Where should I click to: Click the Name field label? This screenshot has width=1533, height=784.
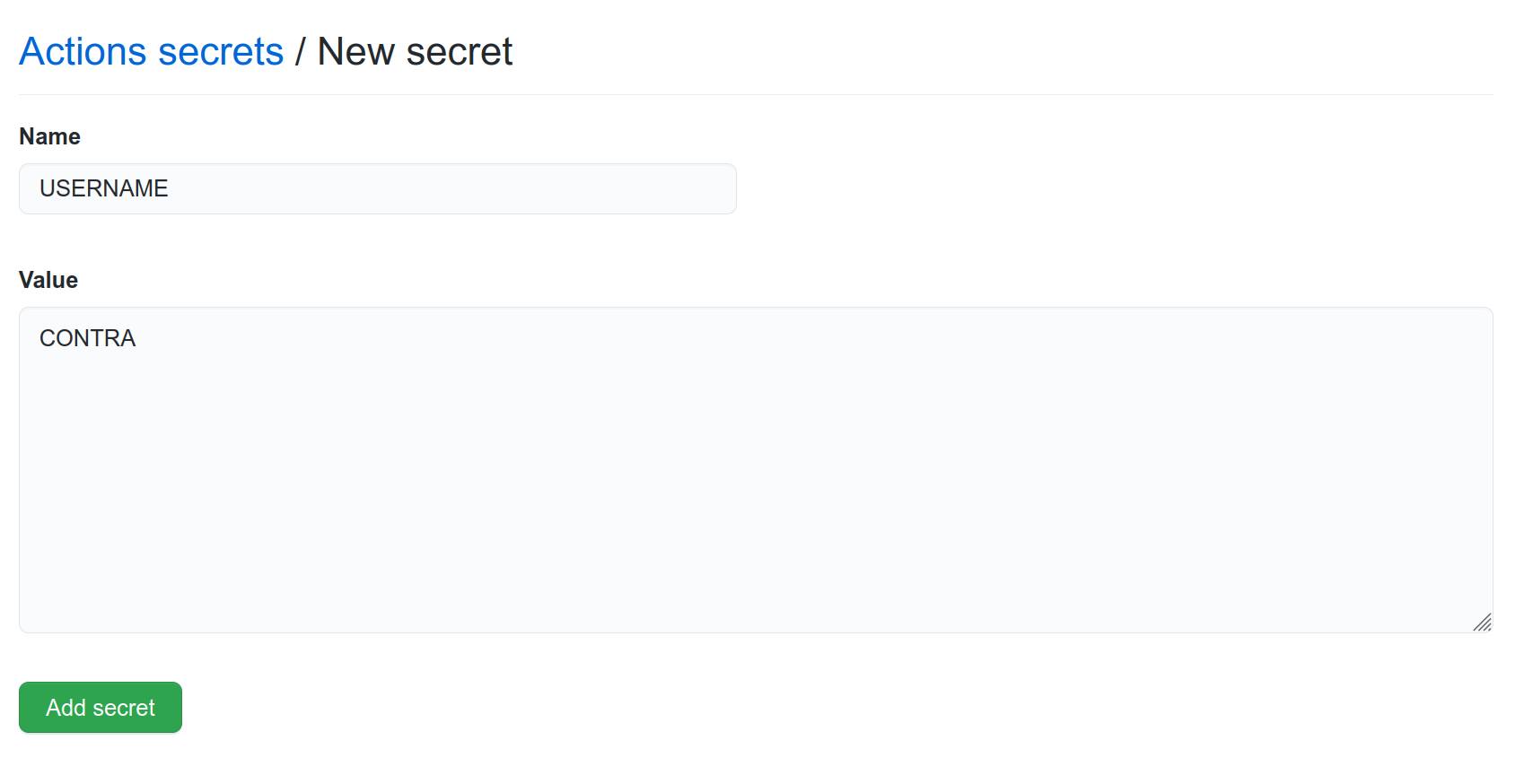pos(49,136)
